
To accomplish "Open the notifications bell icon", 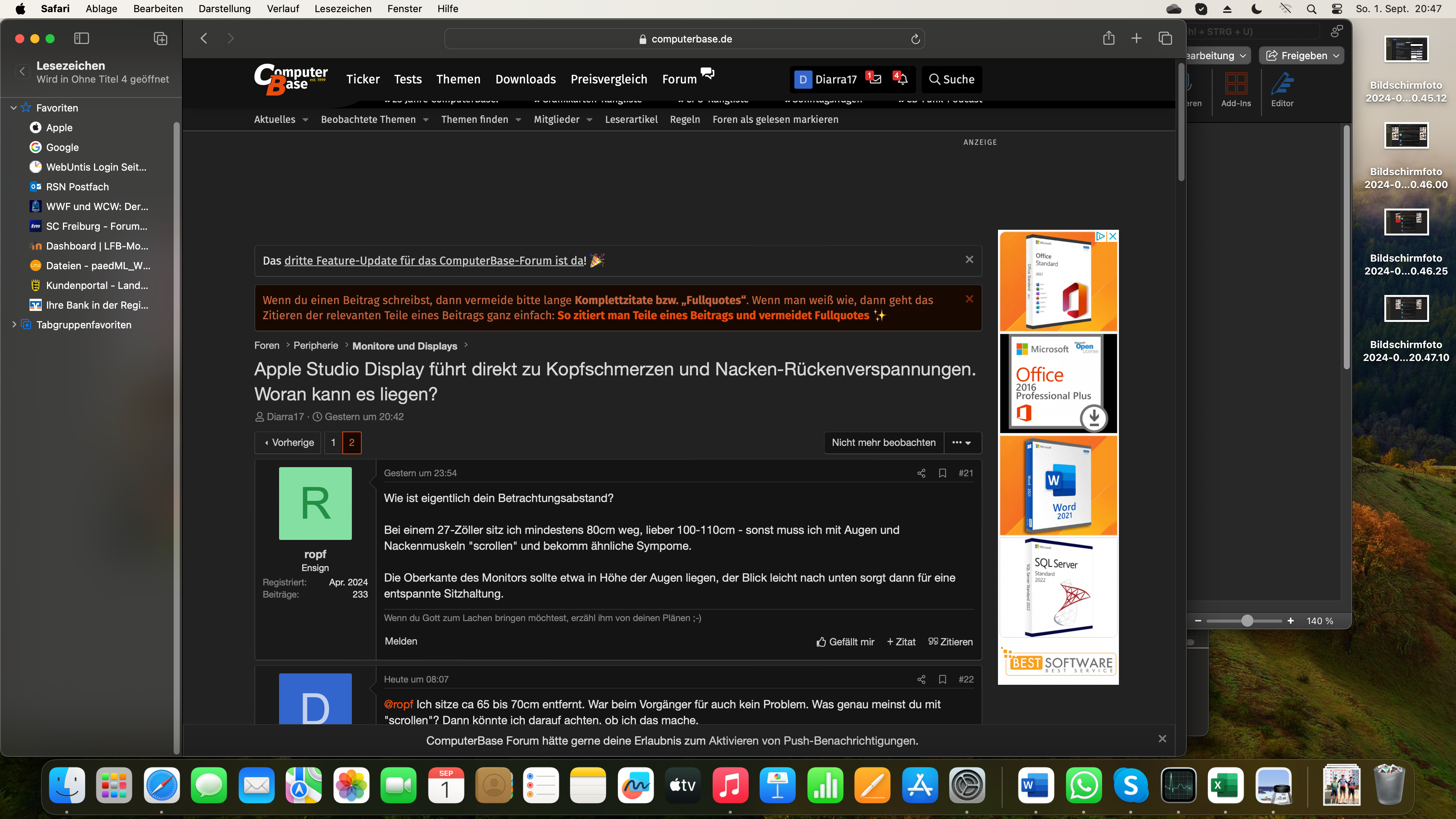I will (903, 79).
